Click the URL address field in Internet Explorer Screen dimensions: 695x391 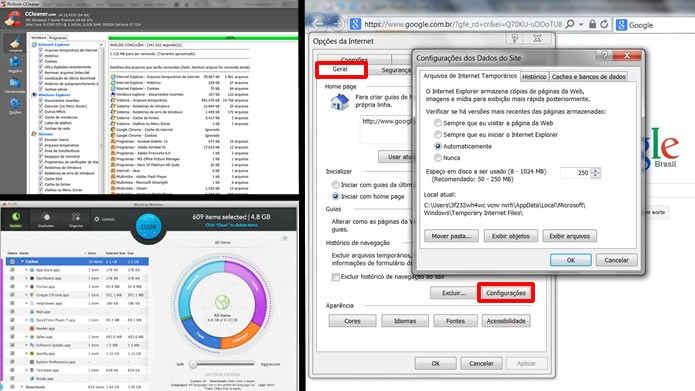(463, 24)
